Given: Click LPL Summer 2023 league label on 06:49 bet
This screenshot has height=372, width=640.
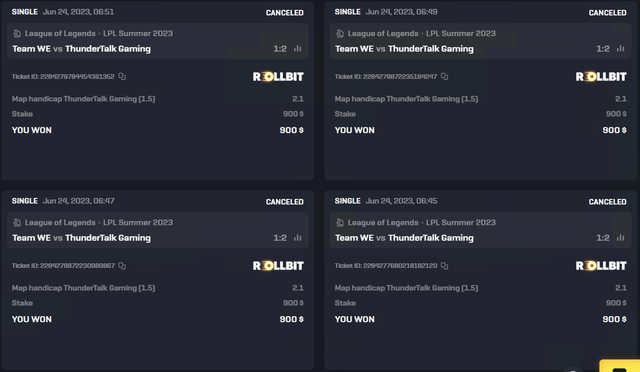Looking at the screenshot, I should pos(461,33).
